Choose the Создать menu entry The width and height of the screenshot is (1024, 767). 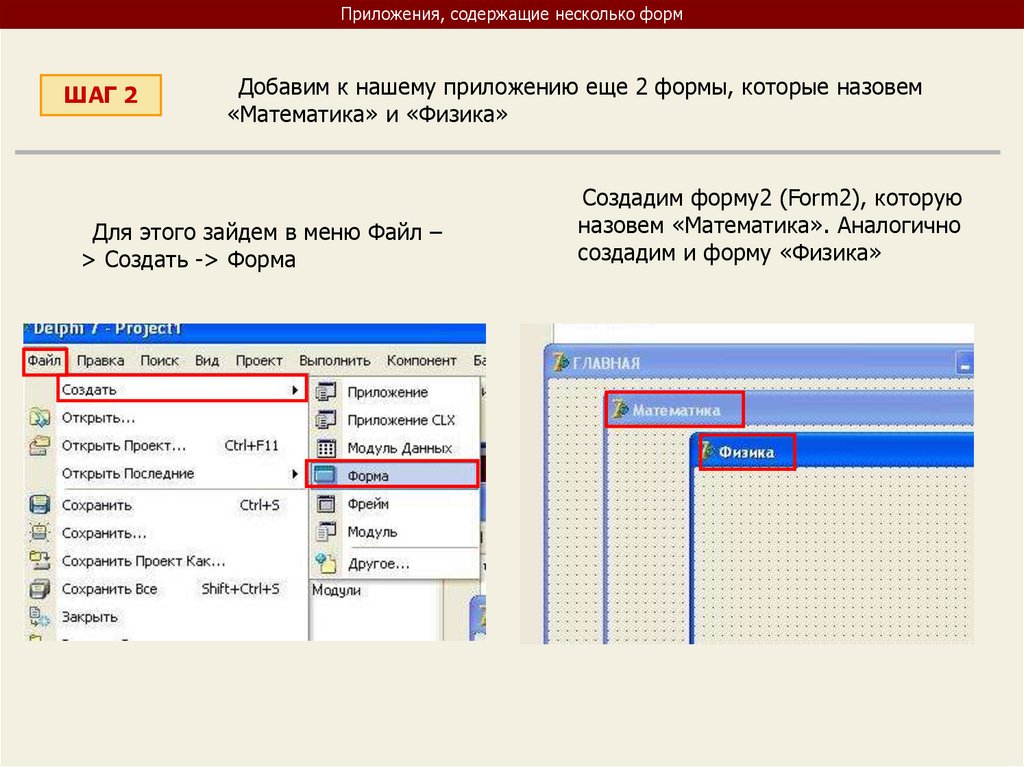(x=182, y=389)
